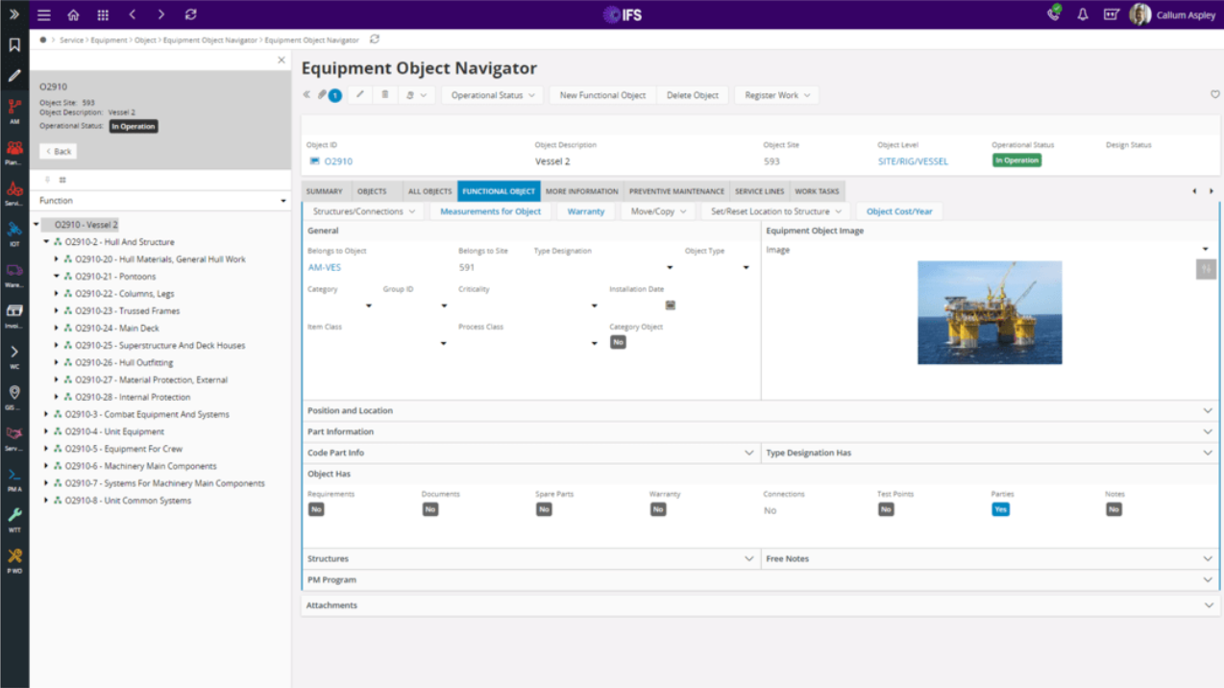
Task: Open the notifications bell
Action: coord(1082,15)
